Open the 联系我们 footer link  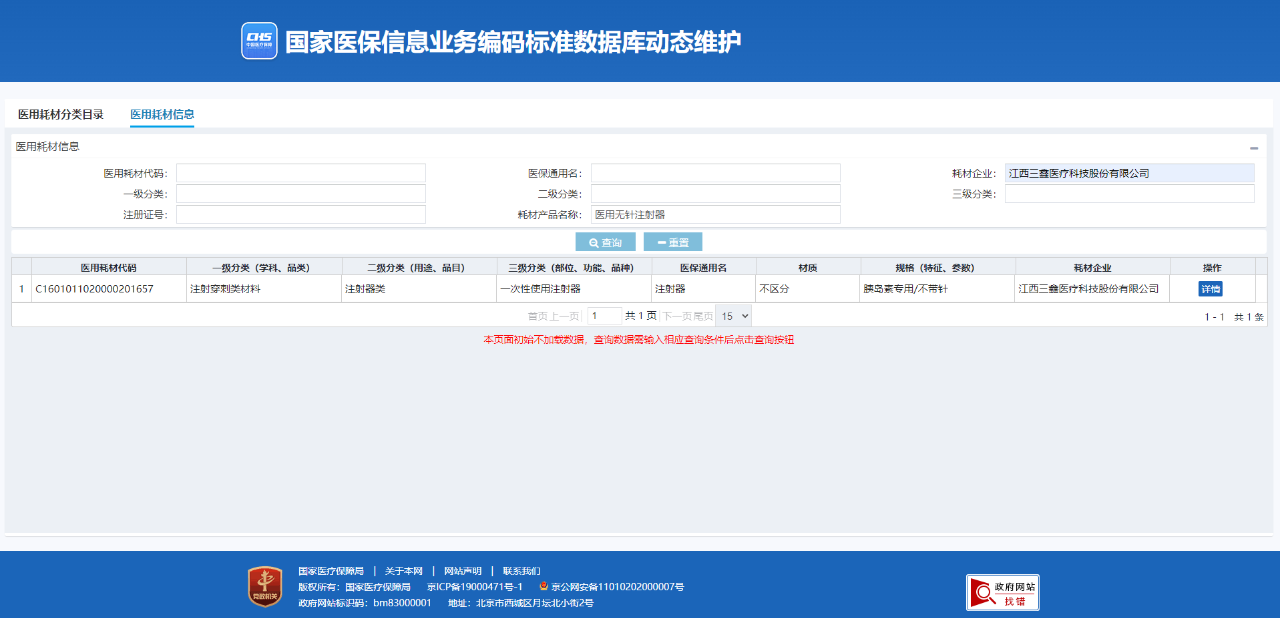pos(521,571)
